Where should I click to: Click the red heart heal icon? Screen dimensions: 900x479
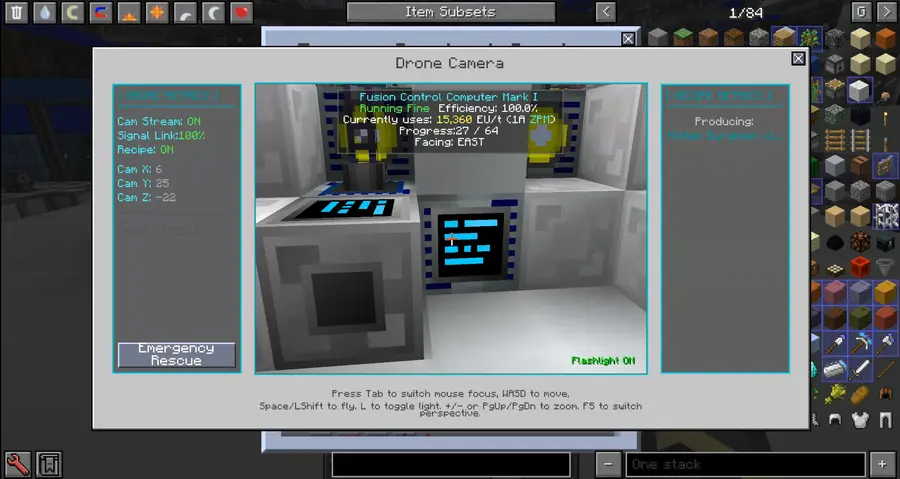[241, 12]
